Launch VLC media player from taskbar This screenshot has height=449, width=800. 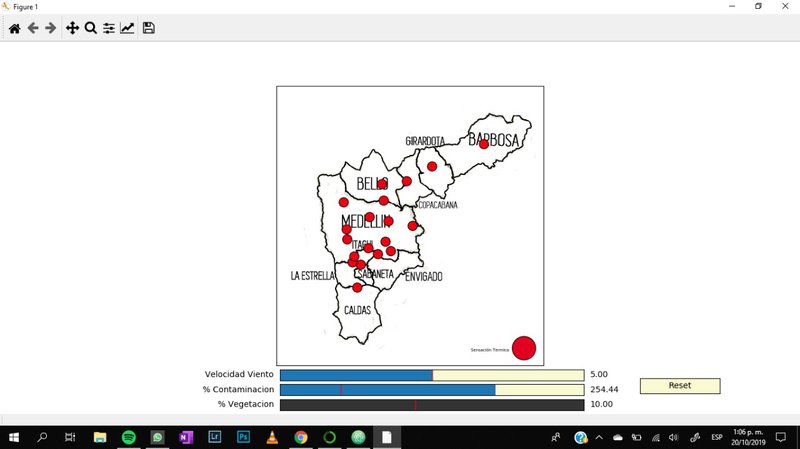272,437
